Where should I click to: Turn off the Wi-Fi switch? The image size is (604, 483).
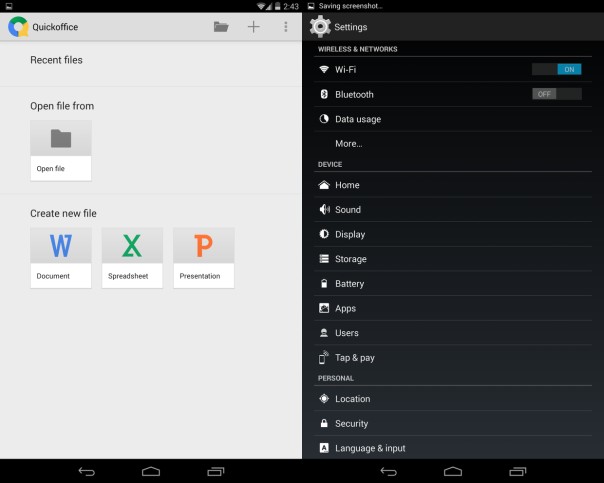[556, 70]
